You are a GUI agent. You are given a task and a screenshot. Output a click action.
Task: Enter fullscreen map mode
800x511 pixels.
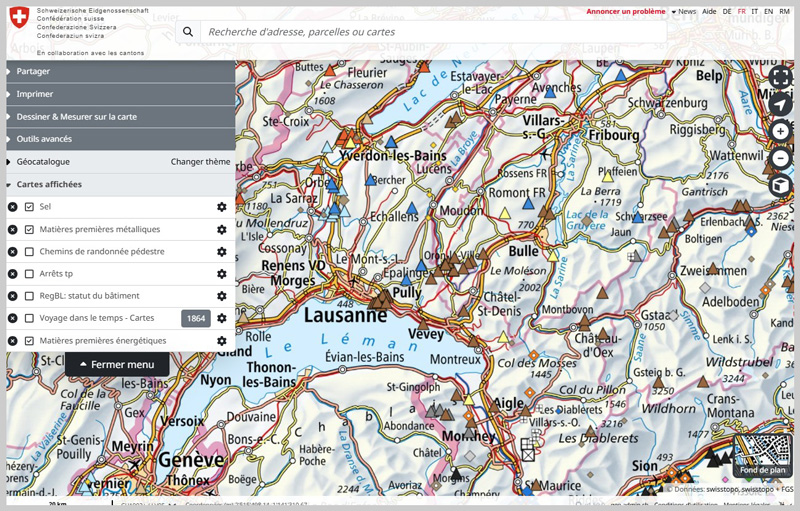pos(780,78)
